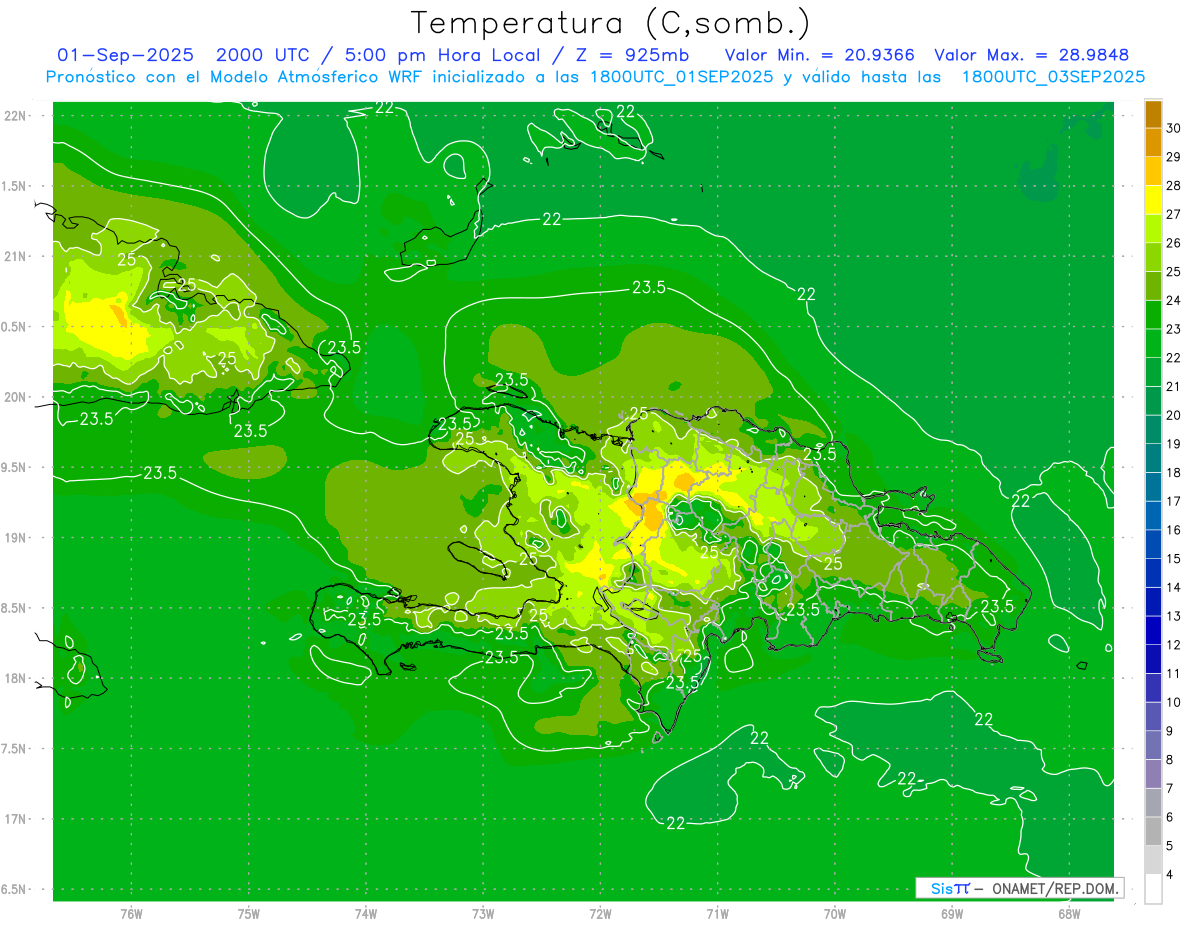Click the 21N latitude axis label
This screenshot has height=927, width=1200.
[x=16, y=256]
